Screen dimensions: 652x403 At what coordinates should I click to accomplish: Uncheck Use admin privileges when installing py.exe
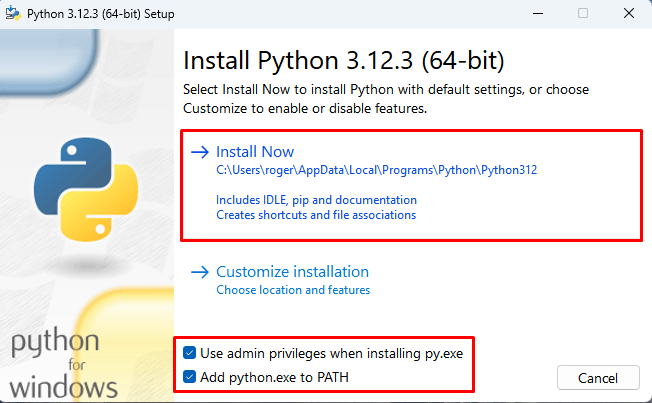tap(189, 353)
